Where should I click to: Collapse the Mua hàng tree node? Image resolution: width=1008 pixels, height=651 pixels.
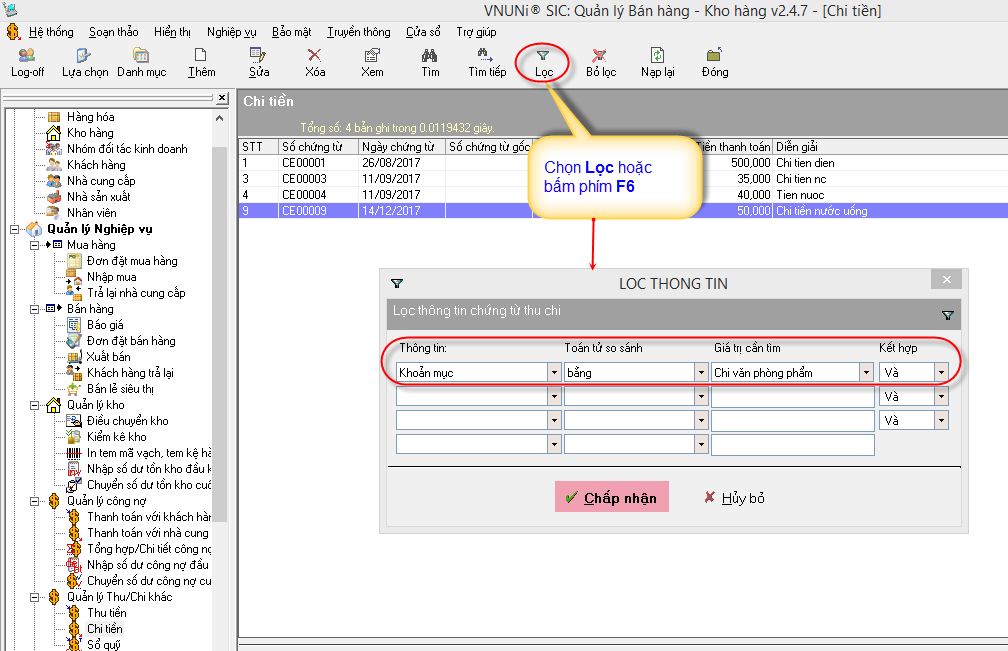pos(35,245)
